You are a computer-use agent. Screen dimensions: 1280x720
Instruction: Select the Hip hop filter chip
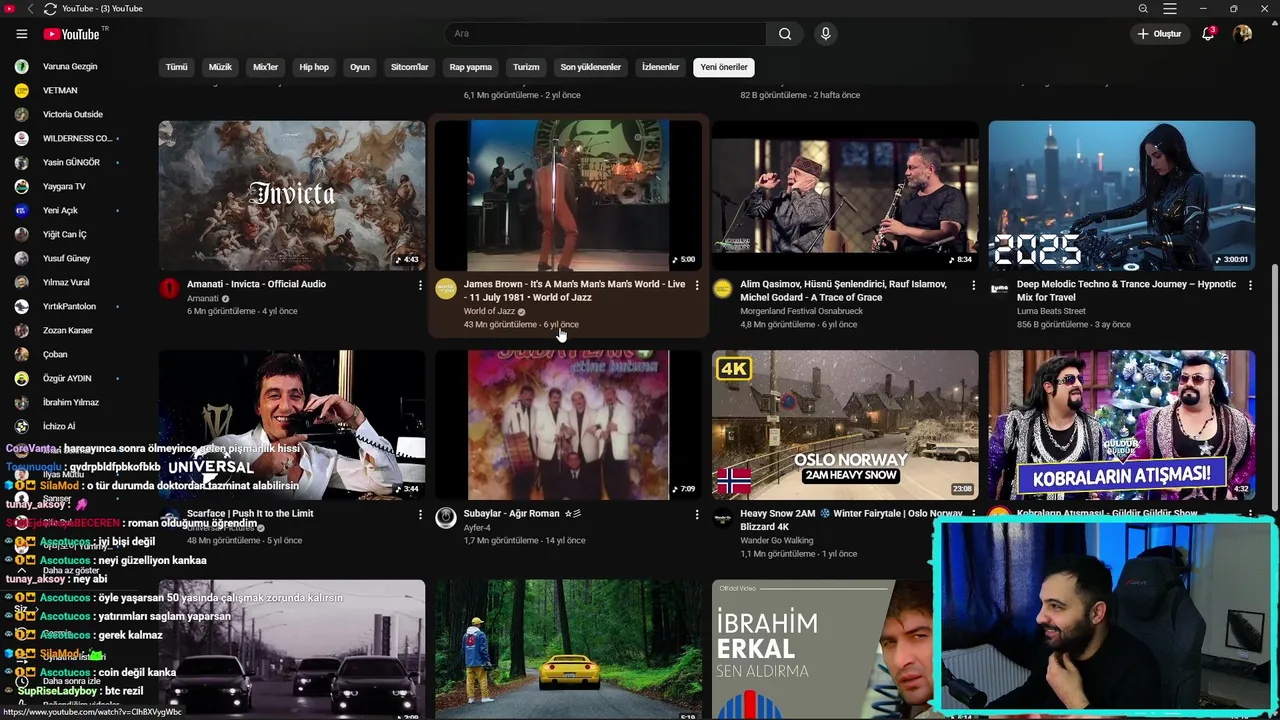(314, 67)
